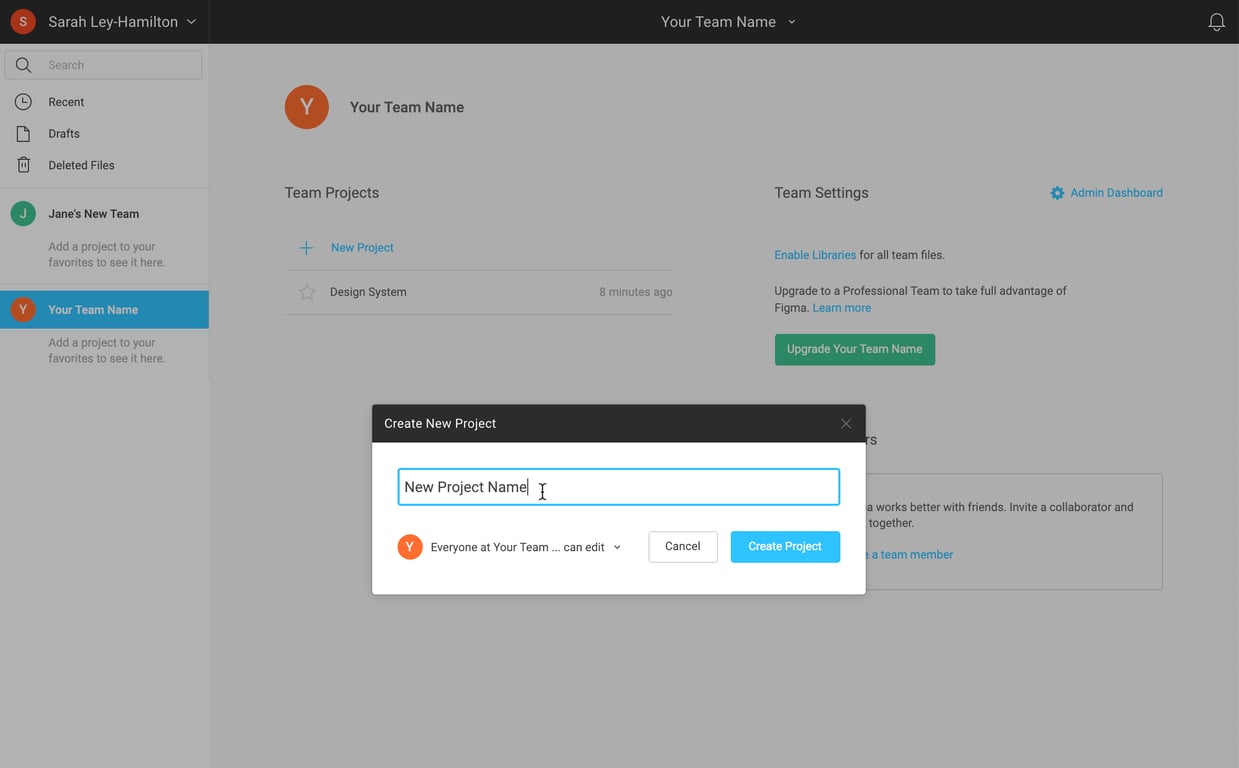Click the search magnifier icon
Image resolution: width=1239 pixels, height=768 pixels.
(x=23, y=65)
